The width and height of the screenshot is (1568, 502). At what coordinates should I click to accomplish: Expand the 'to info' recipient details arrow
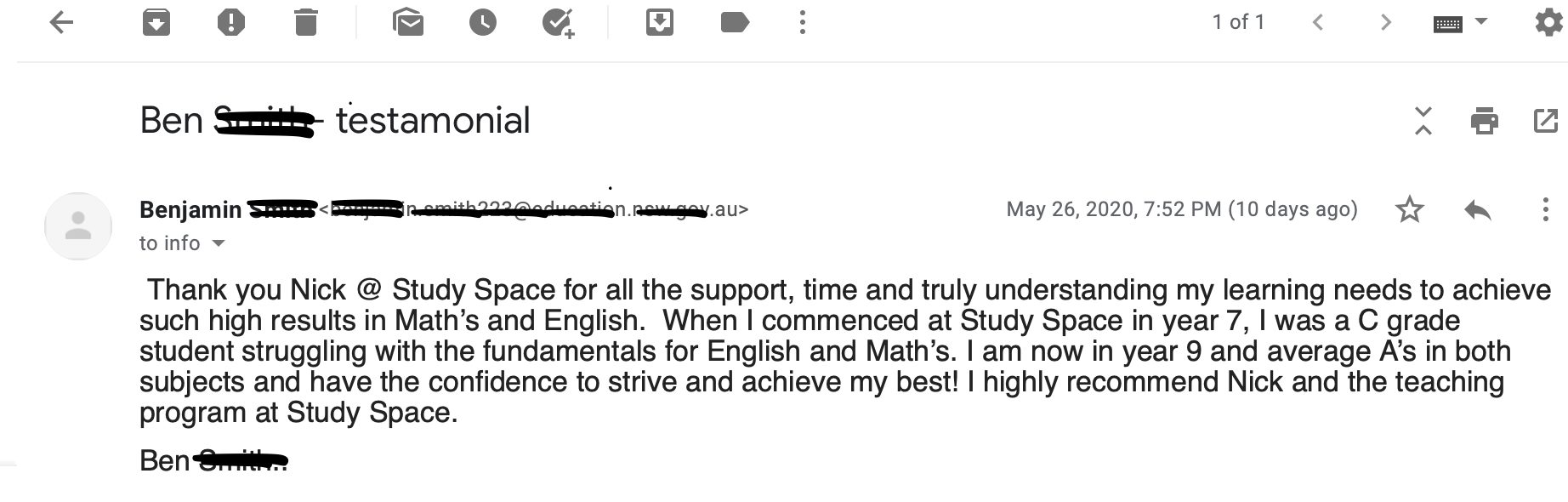point(219,243)
